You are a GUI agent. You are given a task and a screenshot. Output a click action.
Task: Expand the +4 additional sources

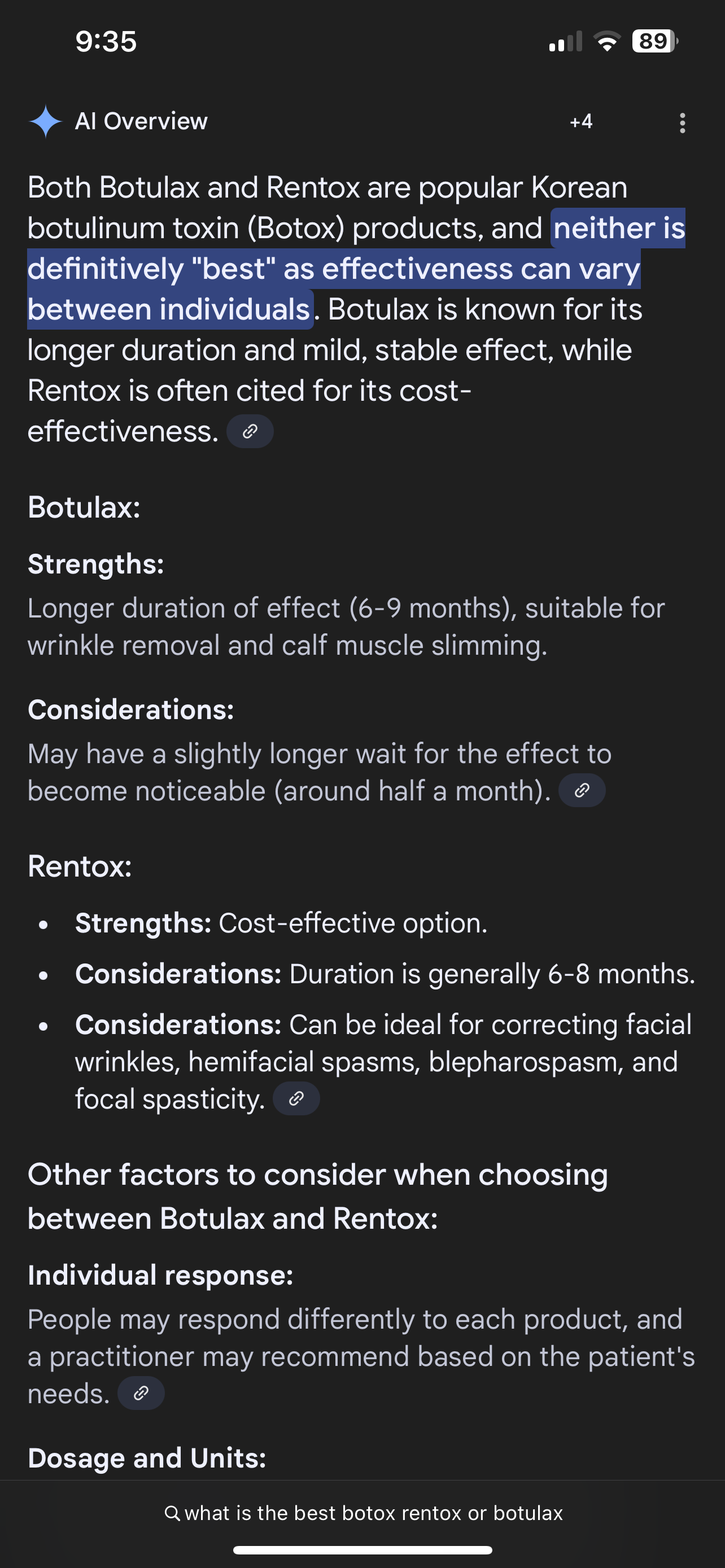pos(580,122)
